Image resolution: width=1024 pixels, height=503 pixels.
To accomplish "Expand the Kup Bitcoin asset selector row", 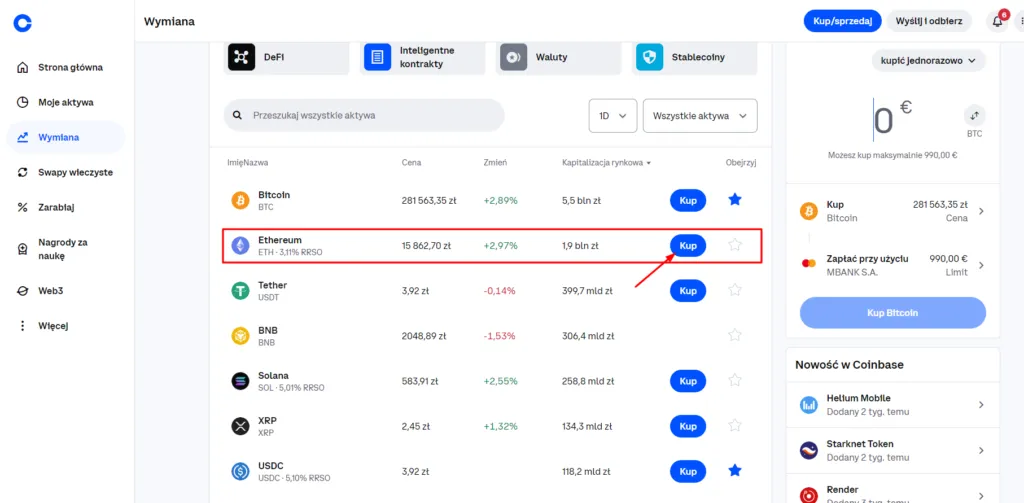I will 893,211.
